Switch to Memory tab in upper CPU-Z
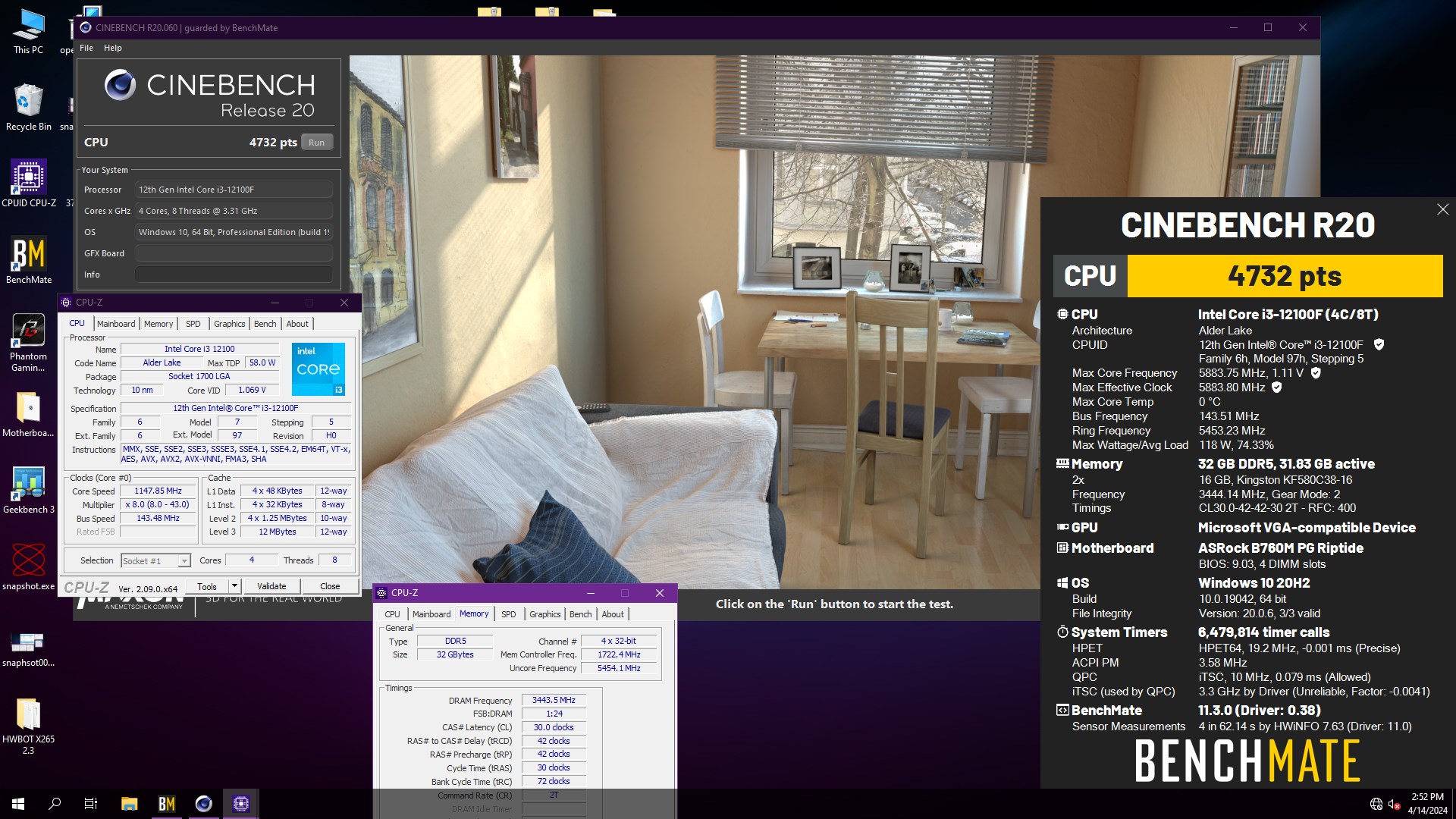Viewport: 1456px width, 819px height. coord(158,324)
